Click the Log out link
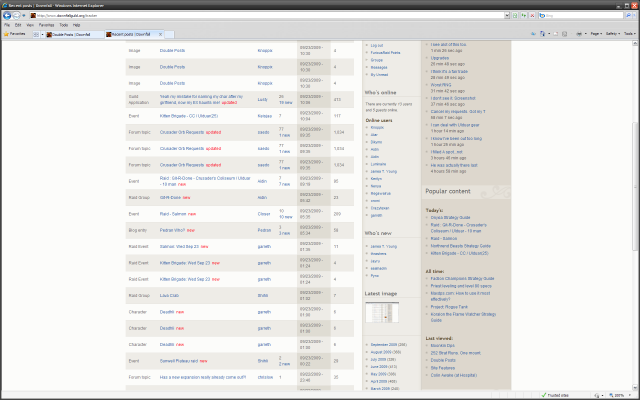The width and height of the screenshot is (640, 400). (376, 45)
